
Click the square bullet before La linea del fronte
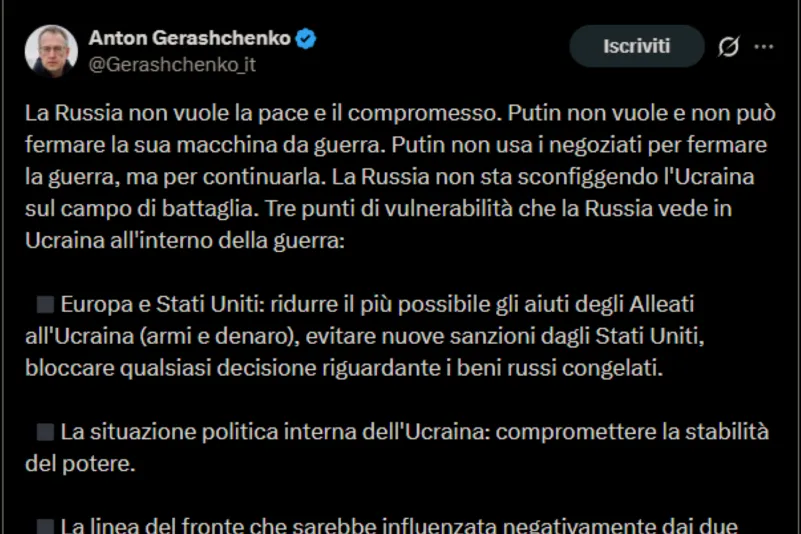44,523
